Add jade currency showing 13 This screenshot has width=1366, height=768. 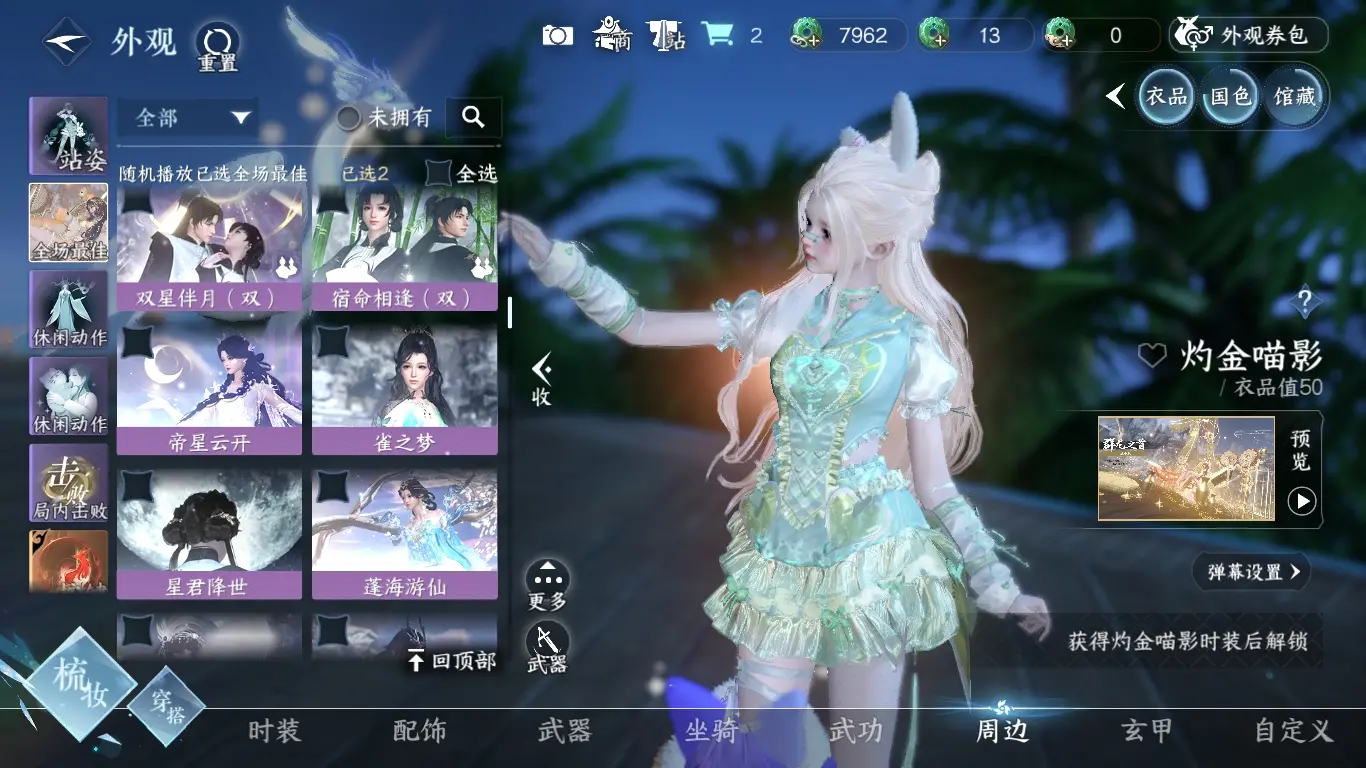tap(935, 36)
